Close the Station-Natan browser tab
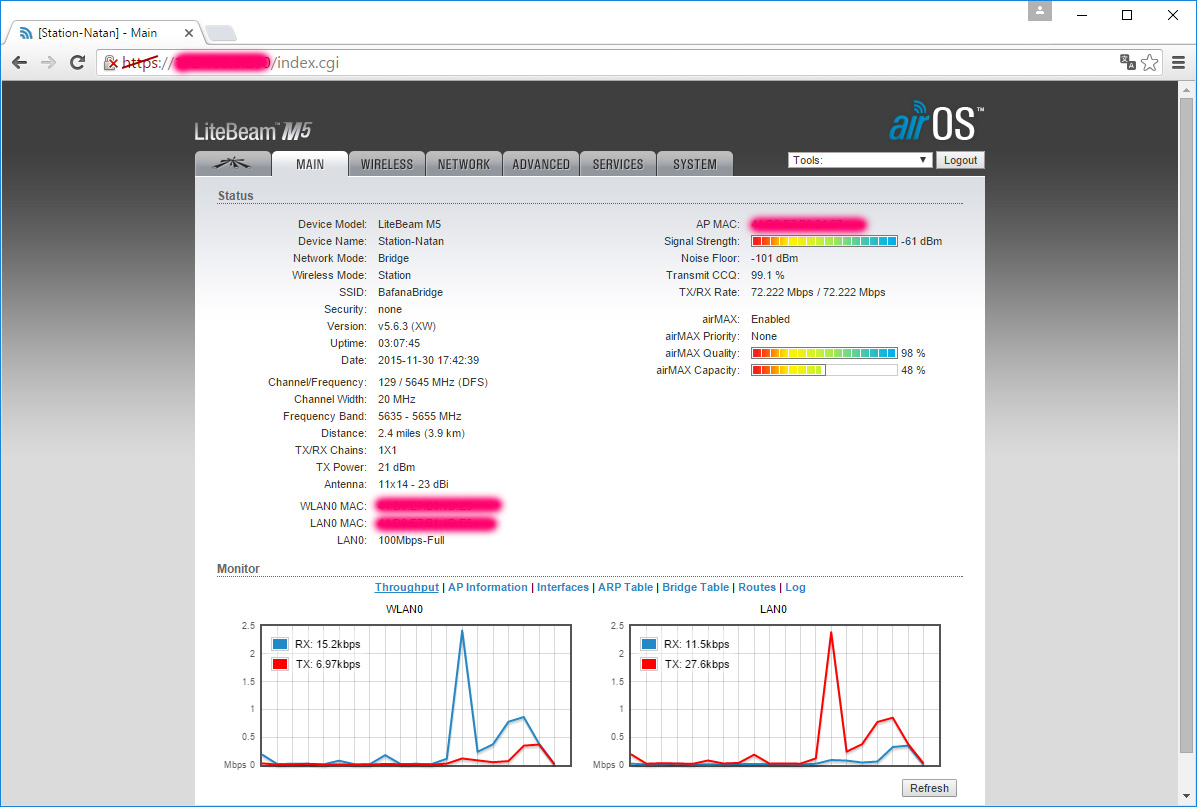 tap(189, 33)
